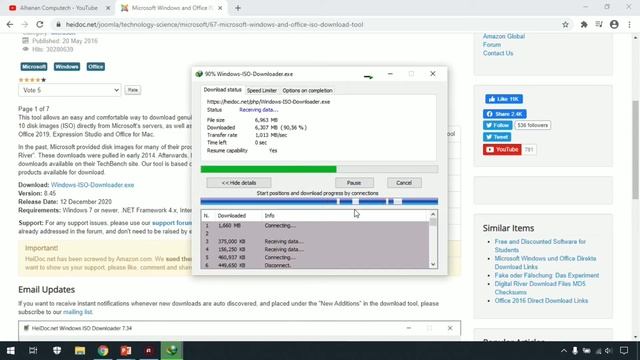Screen dimensions: 640x360
Task: Open the Vote 5 rating dropdown
Action: [70, 90]
